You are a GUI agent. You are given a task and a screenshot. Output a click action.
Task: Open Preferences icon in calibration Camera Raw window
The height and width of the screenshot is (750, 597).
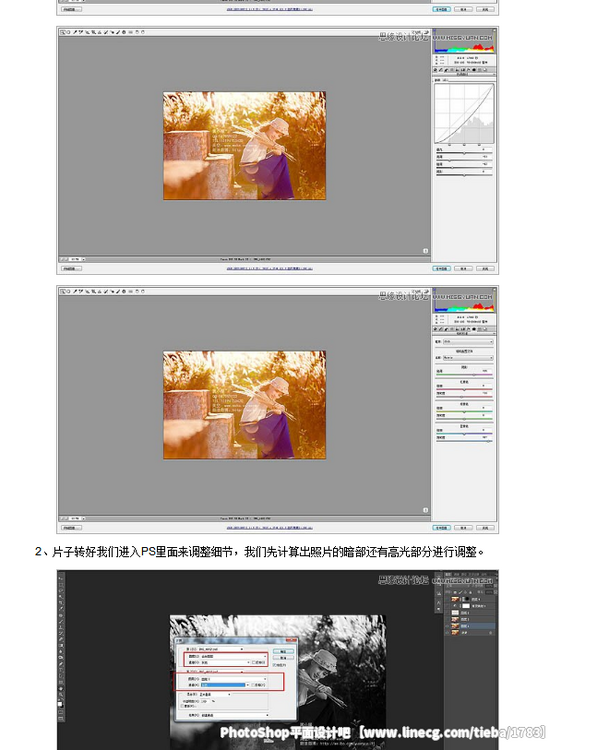click(x=131, y=291)
